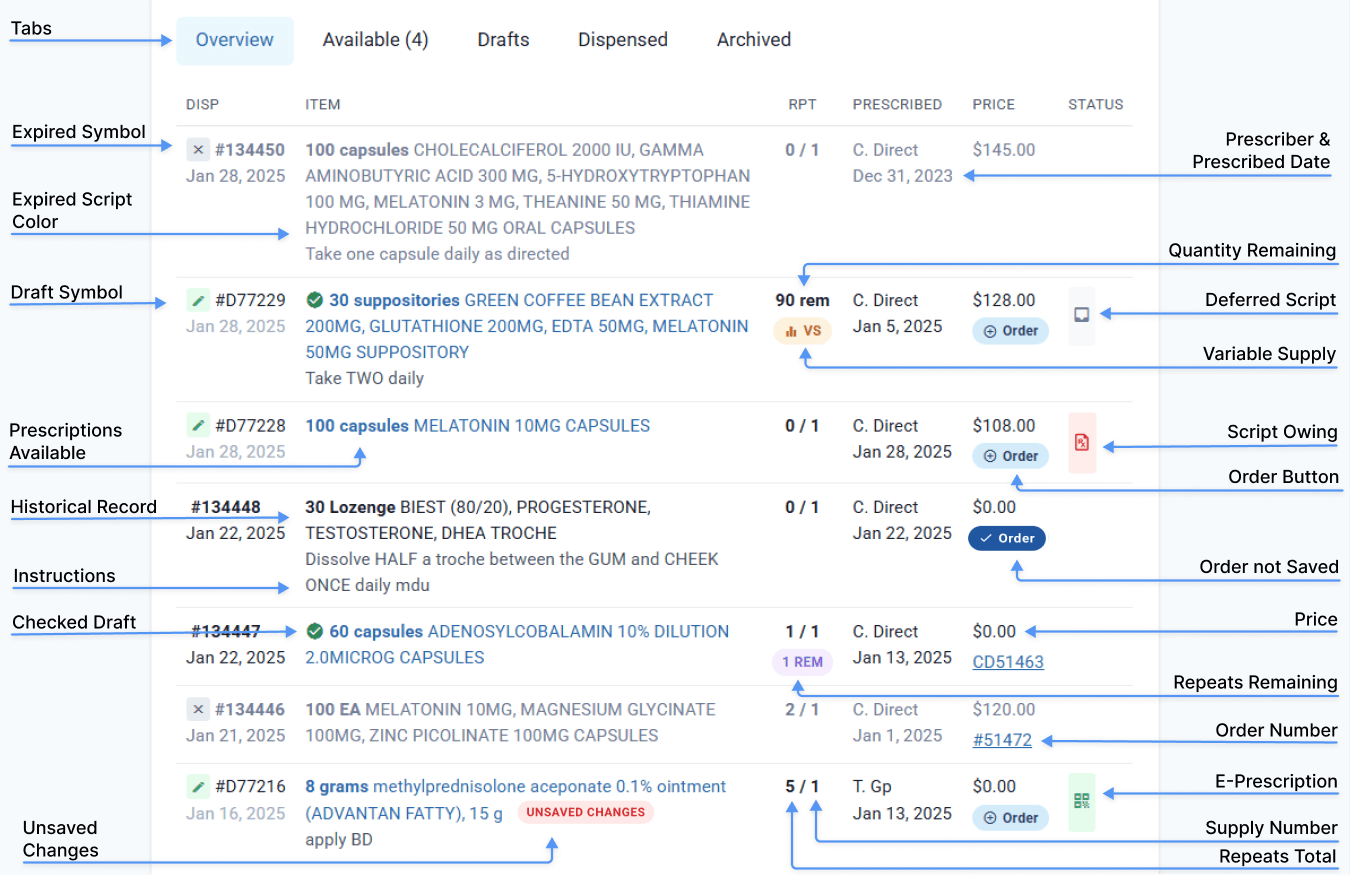
Task: Open 100 capsules MELATONIN 10MG CAPSULES item
Action: point(478,425)
